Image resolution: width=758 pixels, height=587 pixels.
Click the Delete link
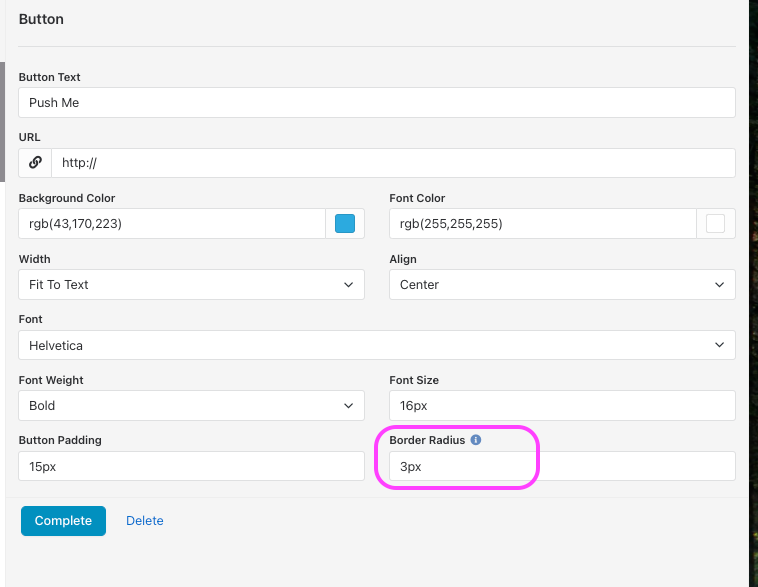tap(145, 521)
